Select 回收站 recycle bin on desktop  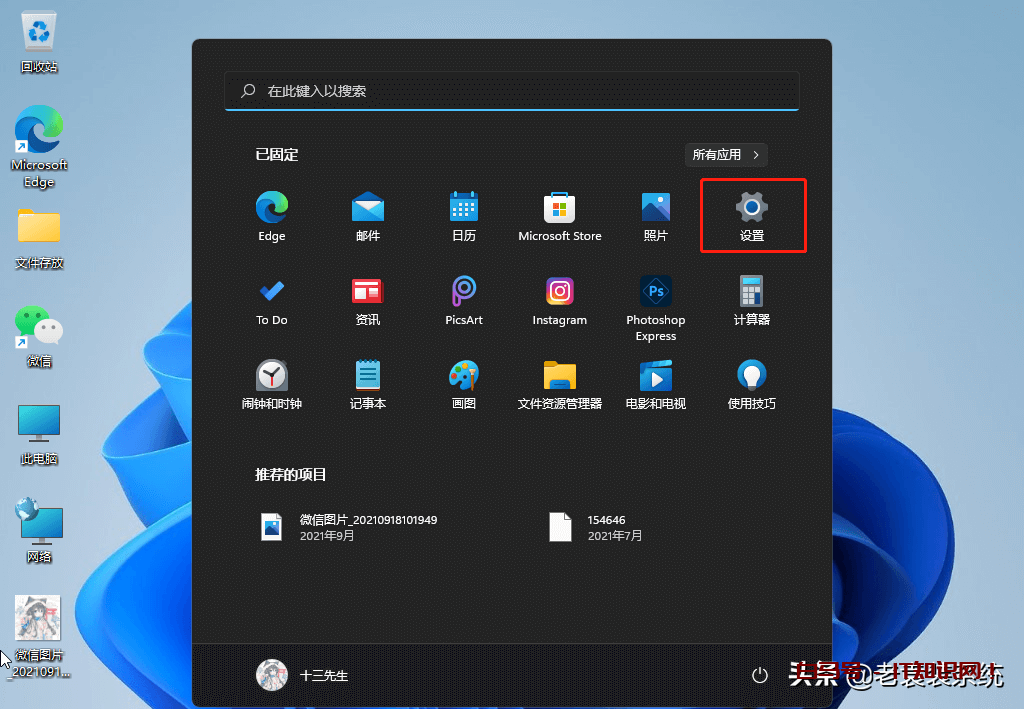39,42
